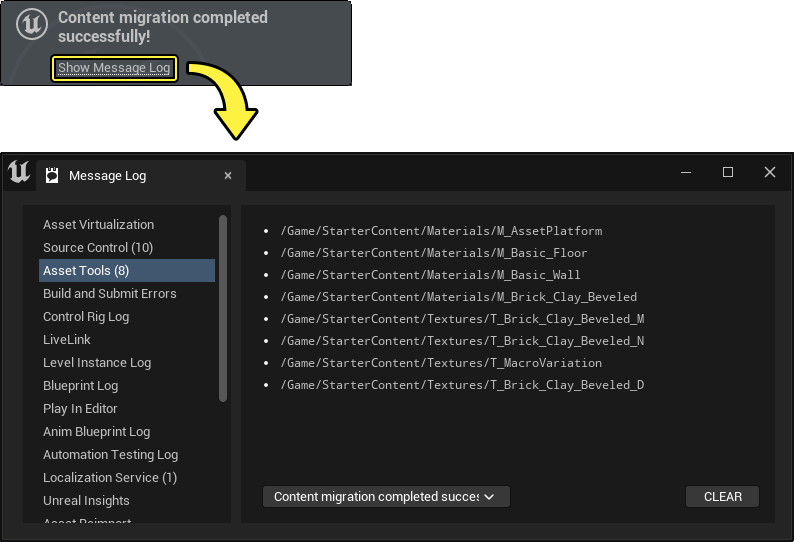
Task: Click the Show Message Log link
Action: 114,68
